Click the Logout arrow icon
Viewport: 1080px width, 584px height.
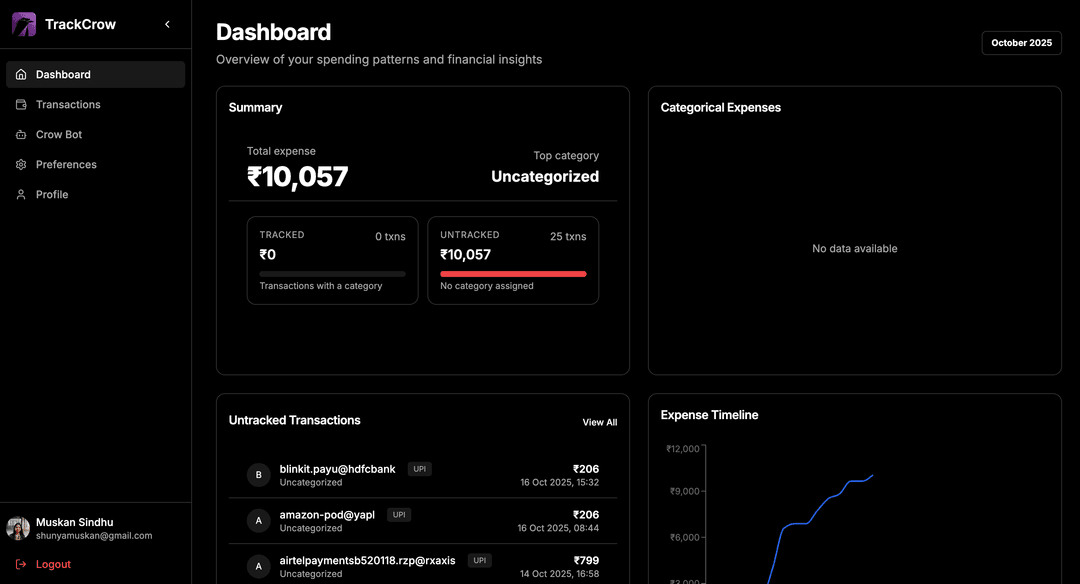coord(21,564)
